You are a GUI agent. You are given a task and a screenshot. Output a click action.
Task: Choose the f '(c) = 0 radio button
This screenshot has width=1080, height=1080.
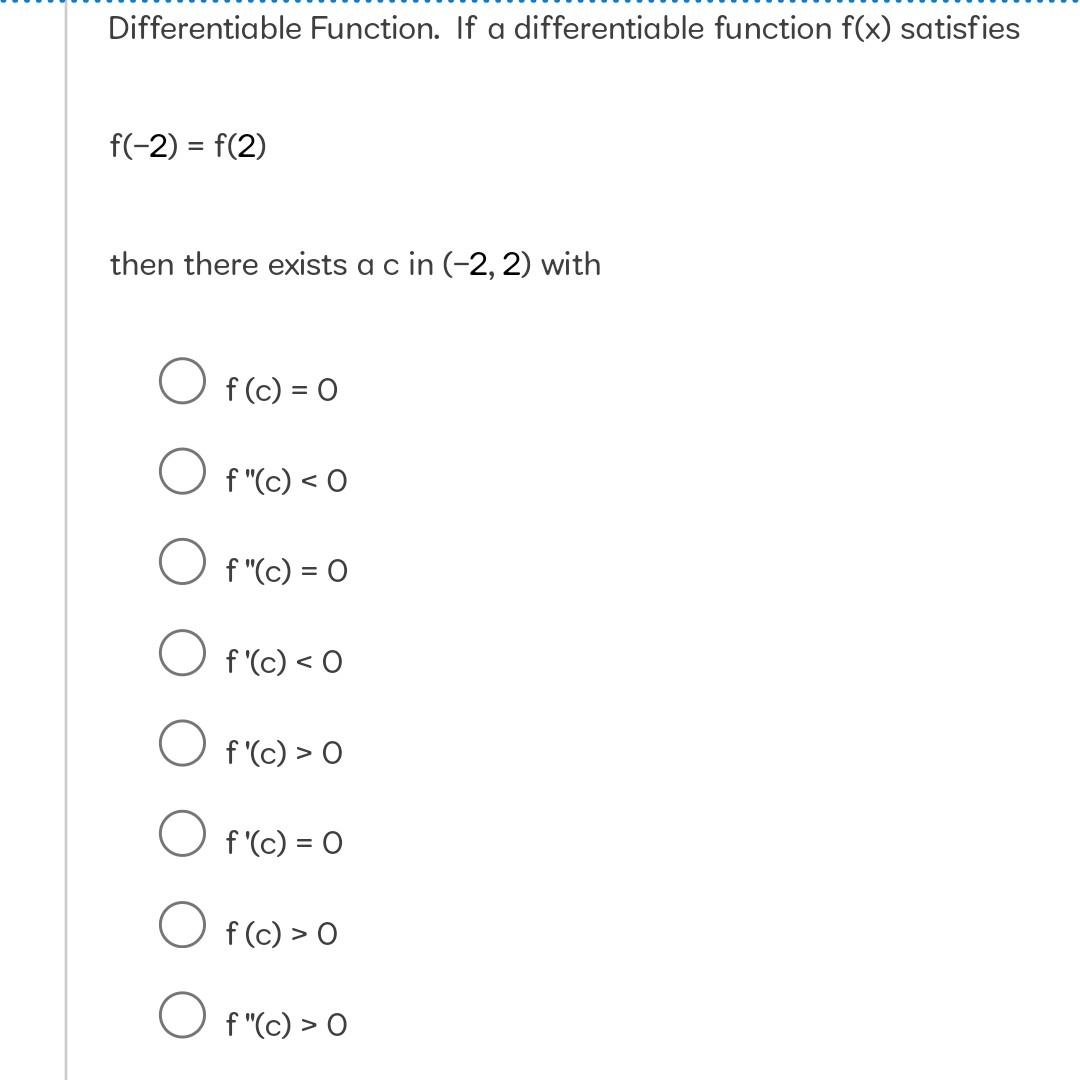tap(183, 833)
